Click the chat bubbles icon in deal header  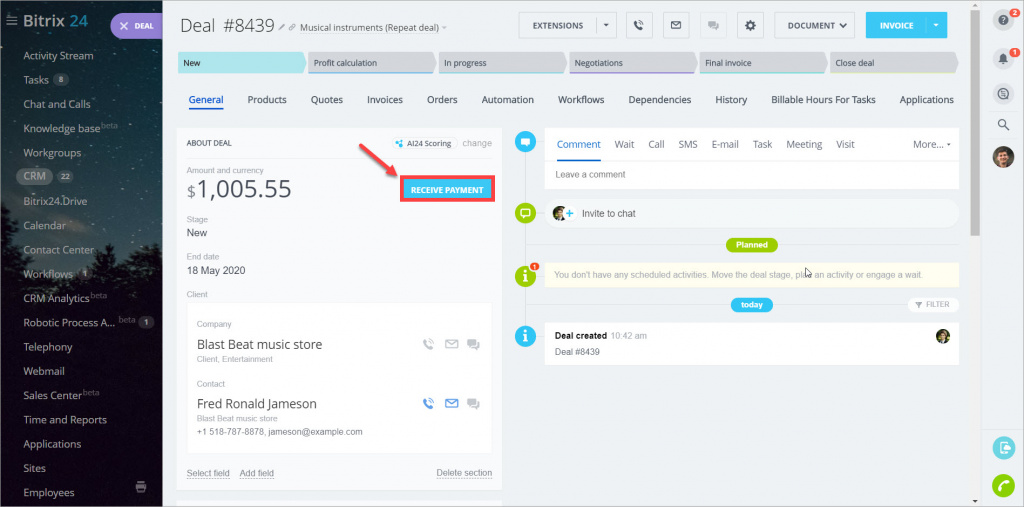[713, 25]
